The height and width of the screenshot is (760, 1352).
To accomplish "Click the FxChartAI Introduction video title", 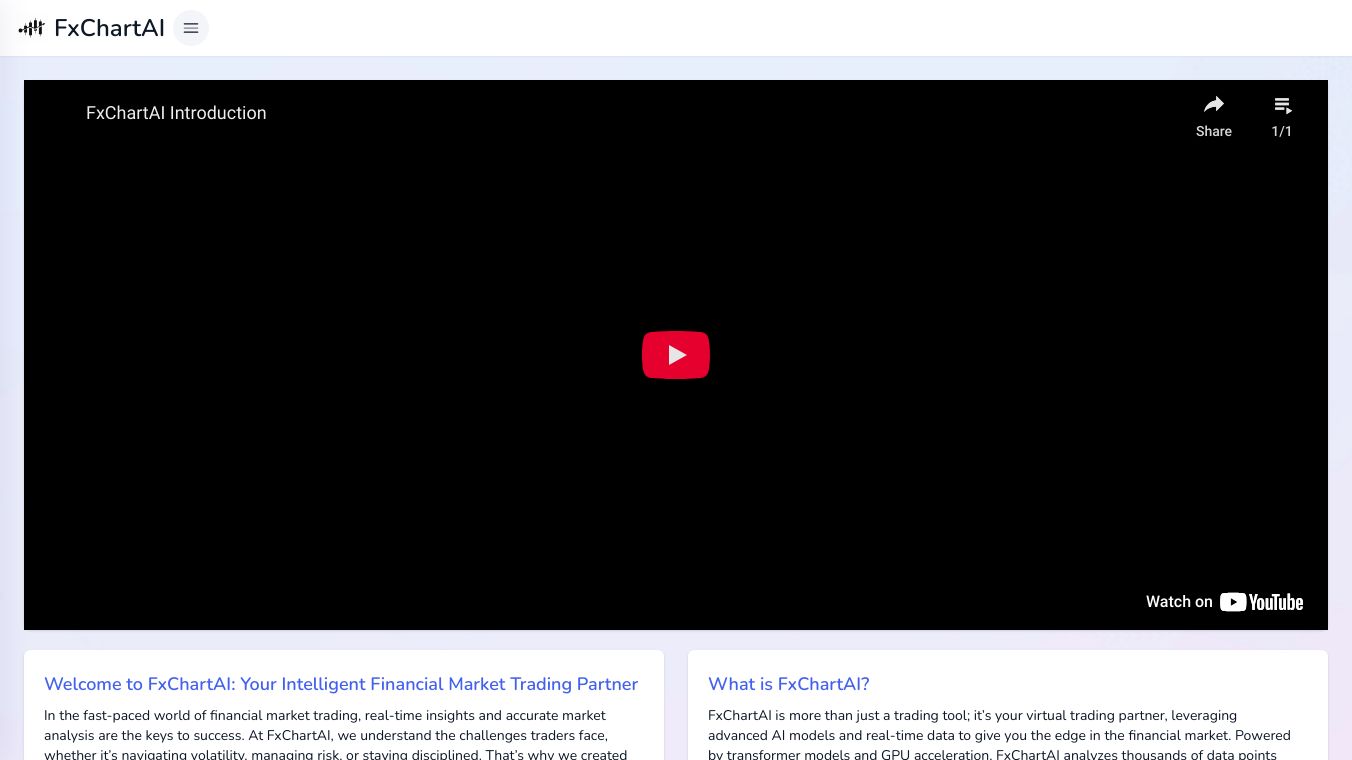I will (176, 113).
